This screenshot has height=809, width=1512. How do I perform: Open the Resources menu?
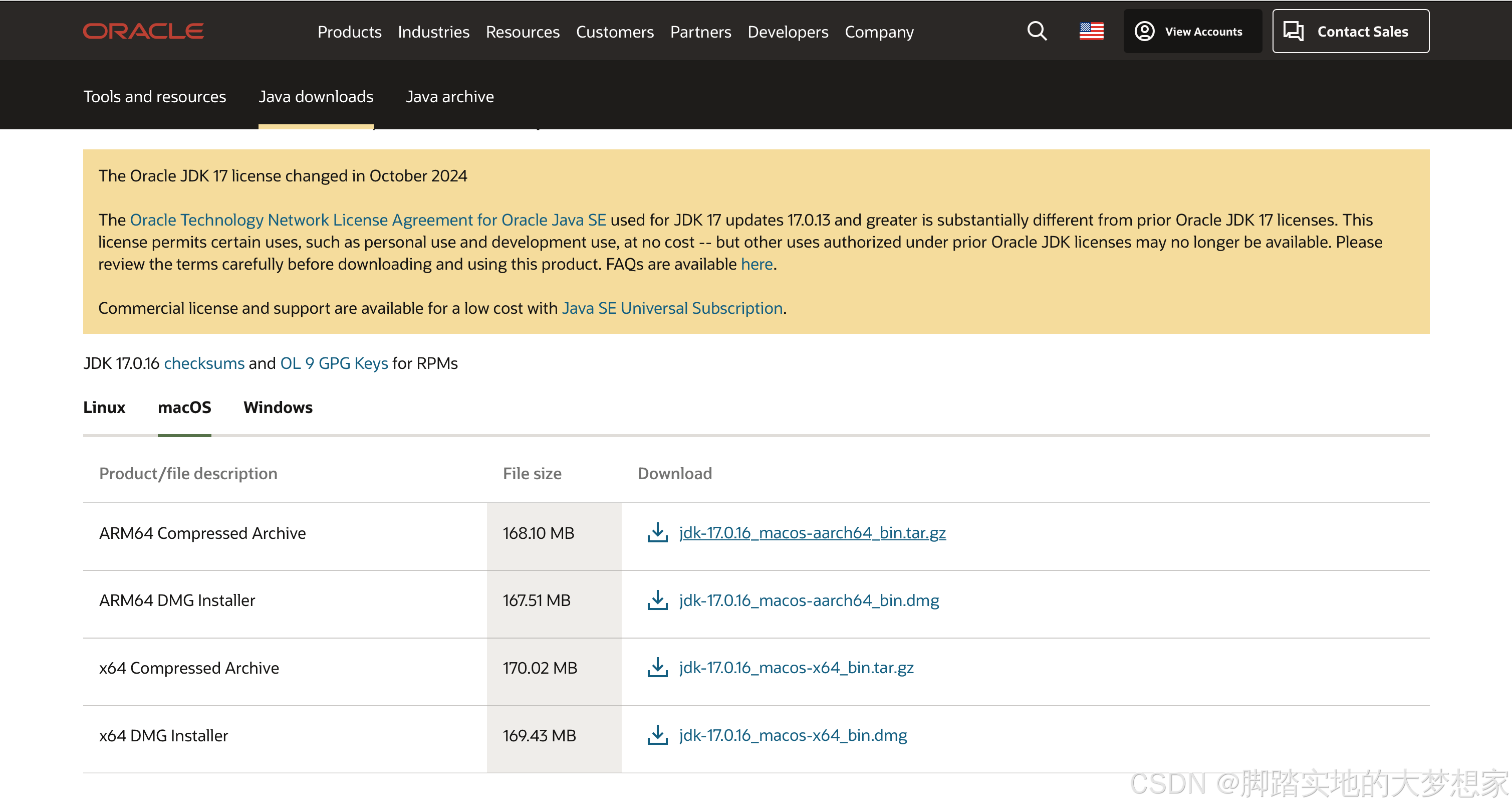coord(523,32)
